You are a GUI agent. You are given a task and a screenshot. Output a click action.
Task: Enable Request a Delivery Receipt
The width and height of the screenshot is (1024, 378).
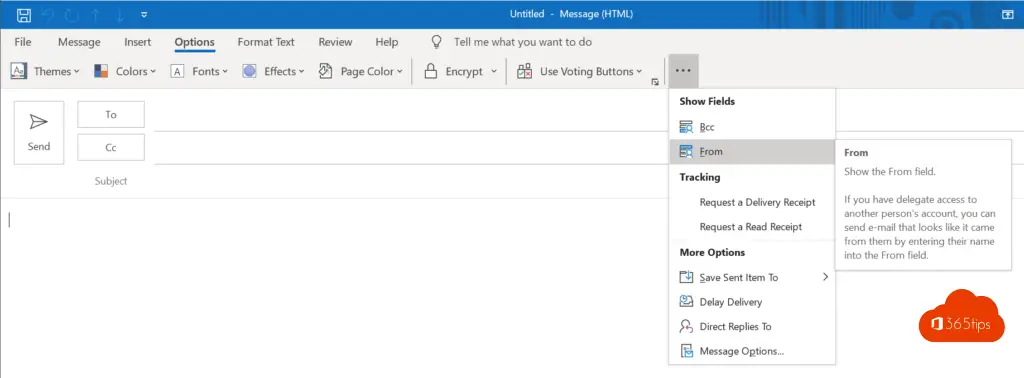pyautogui.click(x=752, y=202)
